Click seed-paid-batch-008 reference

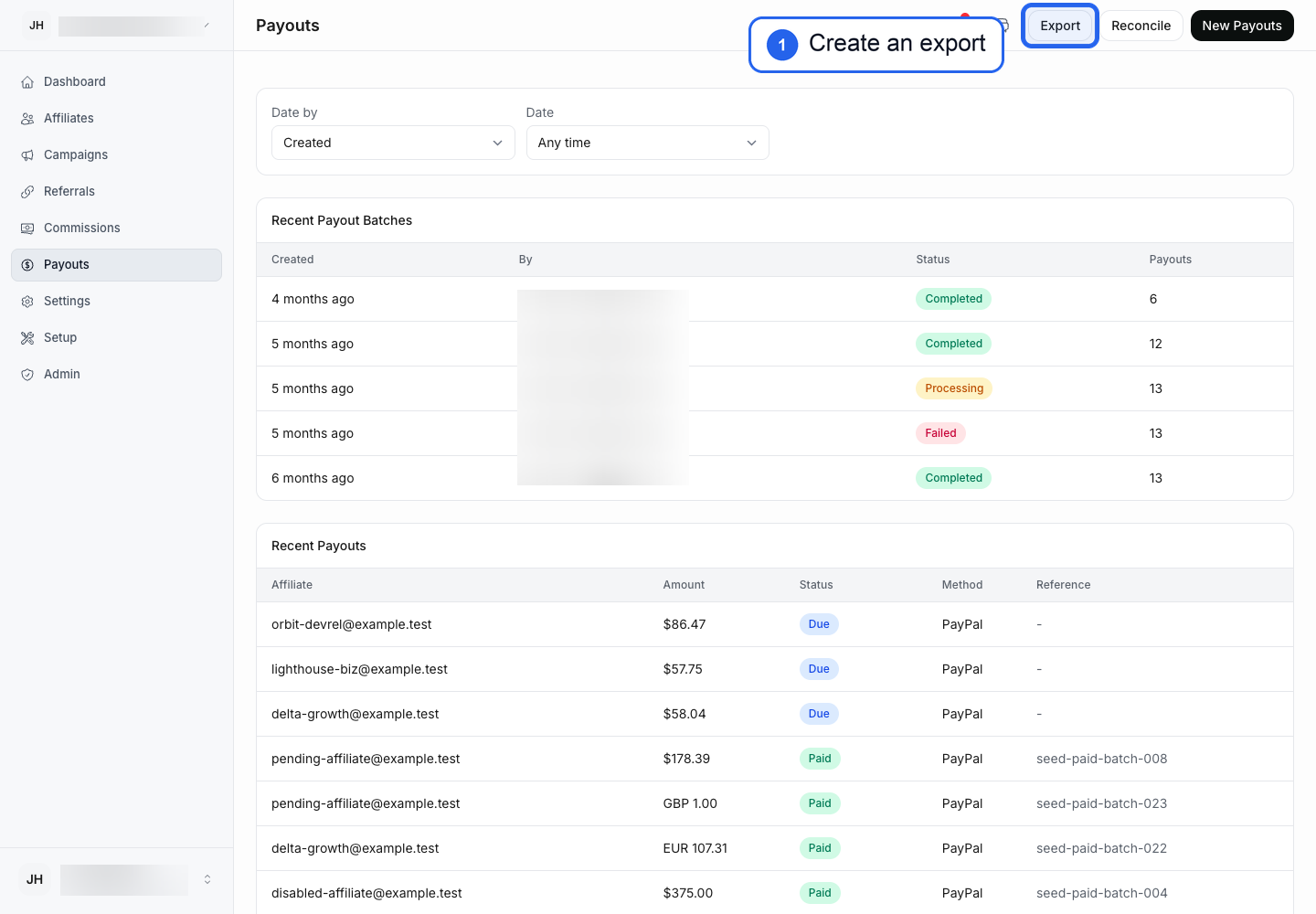click(x=1102, y=759)
